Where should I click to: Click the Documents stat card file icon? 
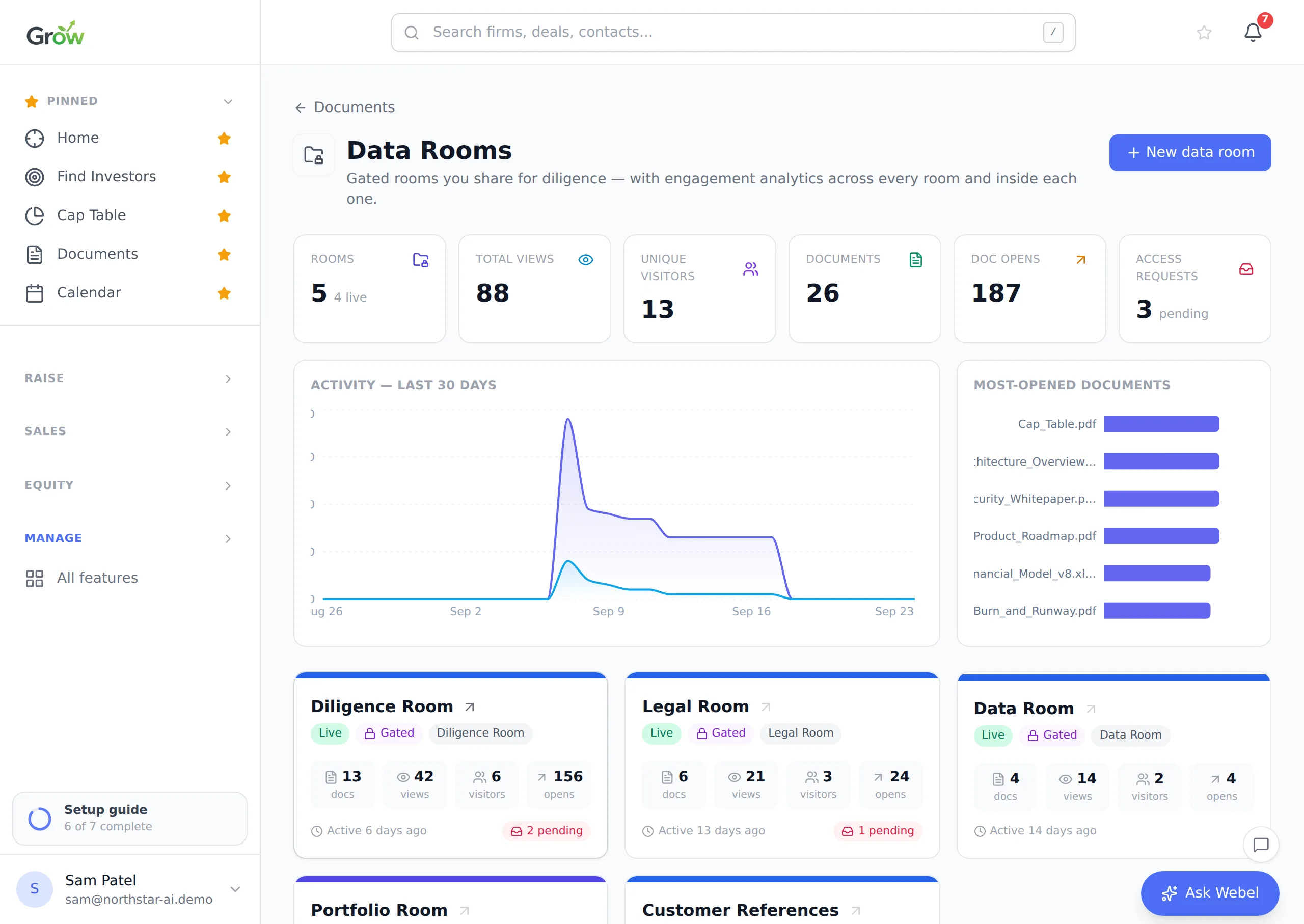(915, 260)
